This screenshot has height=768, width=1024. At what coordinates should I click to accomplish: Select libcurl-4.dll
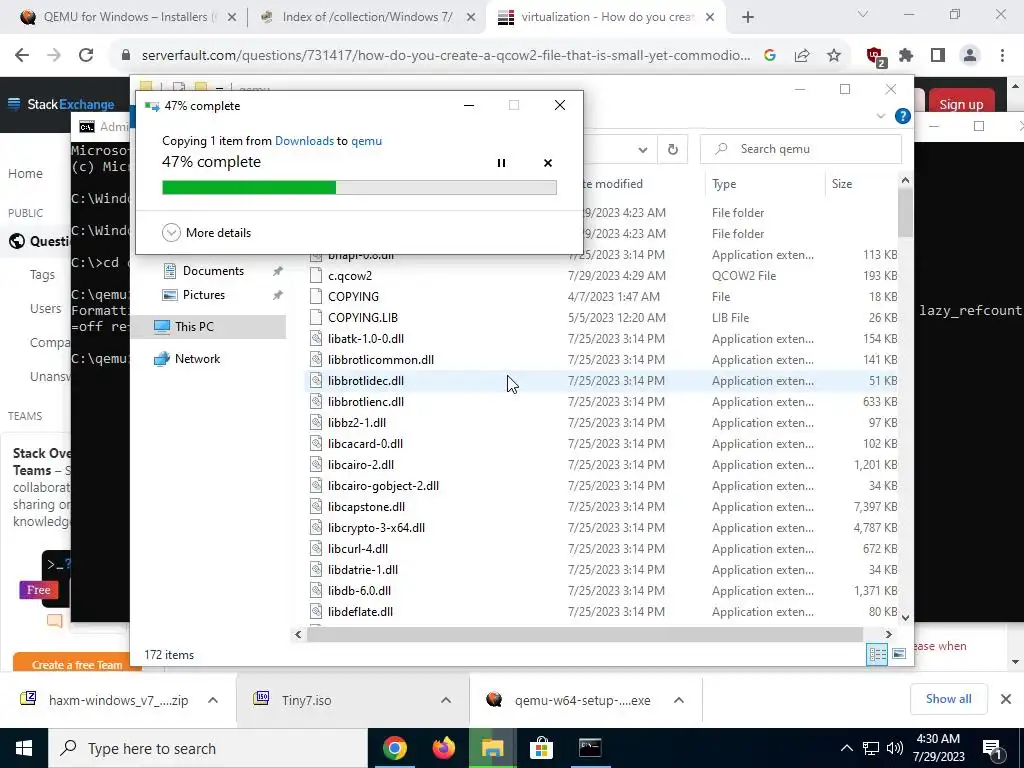point(358,549)
